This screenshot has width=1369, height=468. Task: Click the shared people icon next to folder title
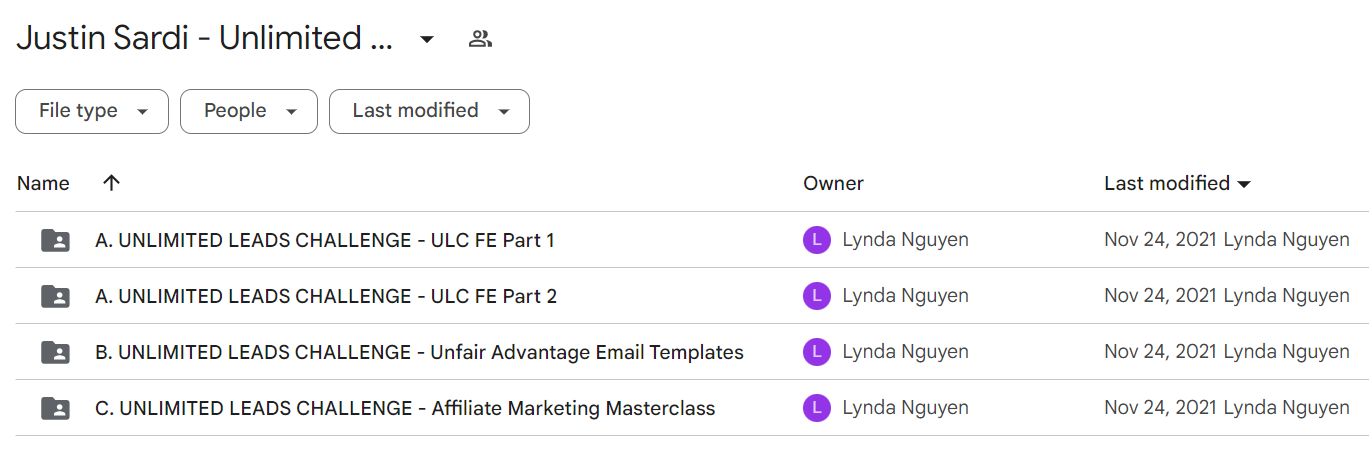tap(480, 39)
